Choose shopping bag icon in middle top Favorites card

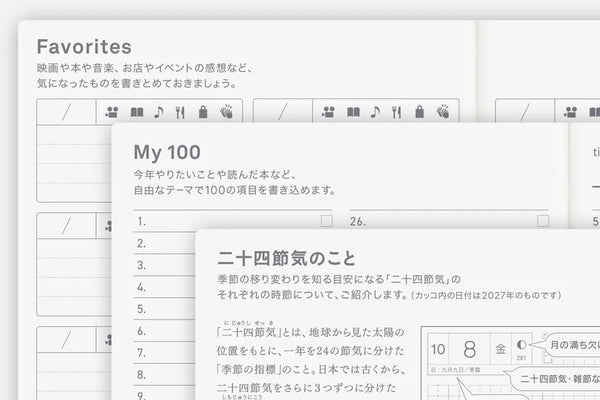420,112
